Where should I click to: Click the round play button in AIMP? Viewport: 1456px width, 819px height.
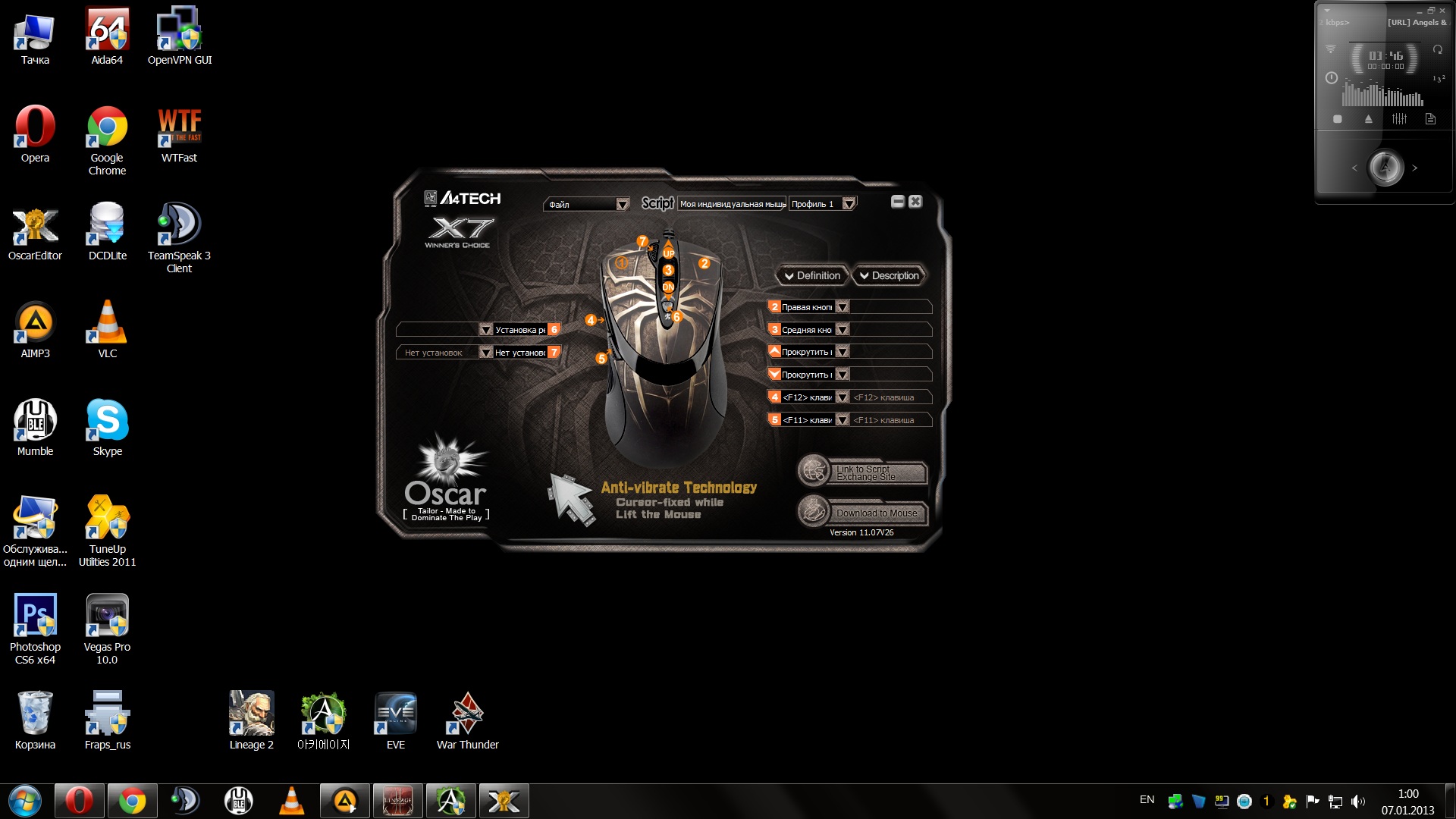[1385, 168]
